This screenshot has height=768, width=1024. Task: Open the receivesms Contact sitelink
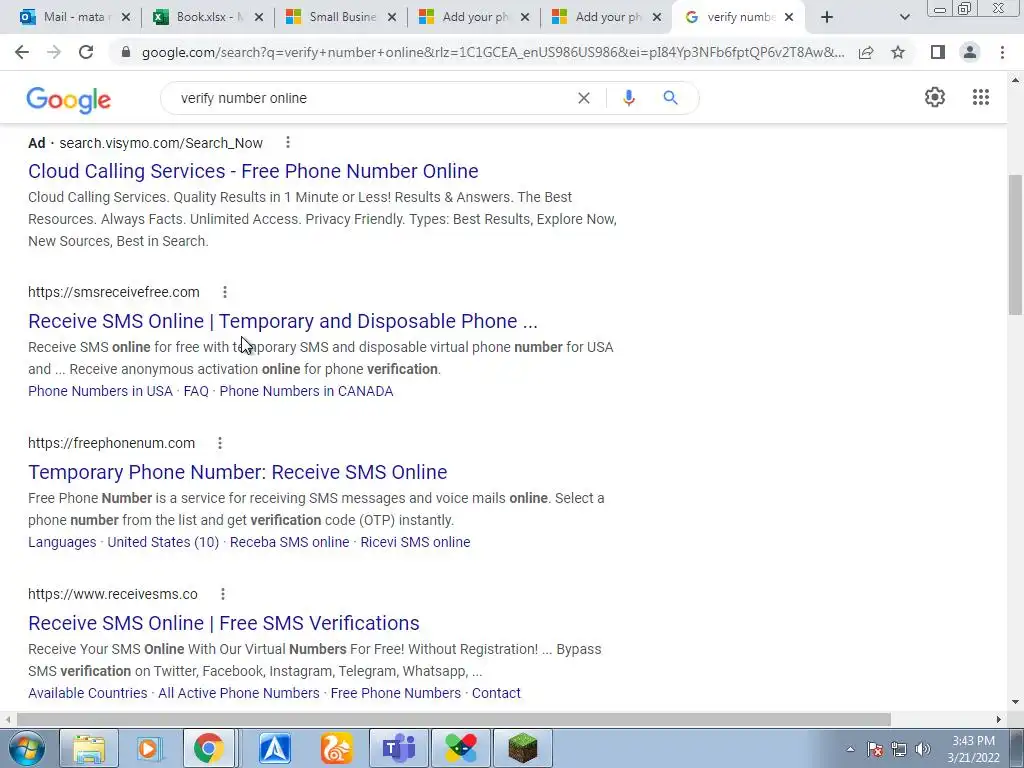pyautogui.click(x=496, y=693)
